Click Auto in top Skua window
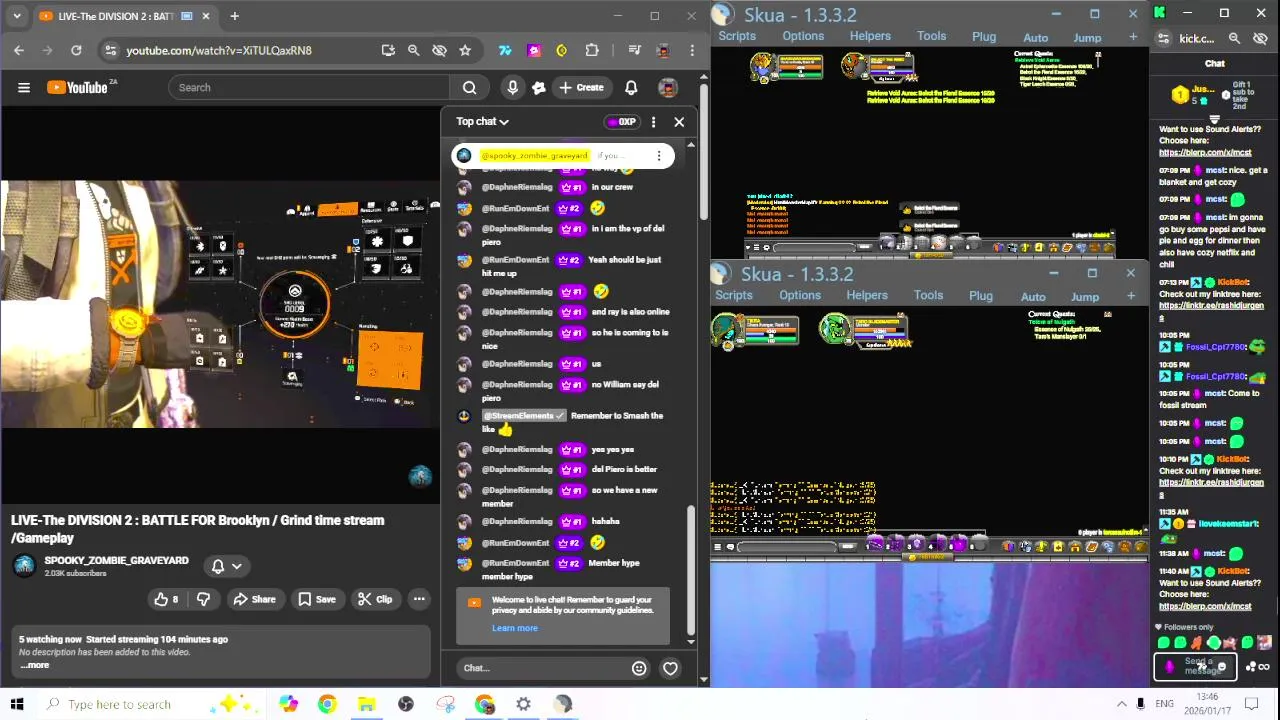Screen dimensions: 1280x720 point(1036,38)
